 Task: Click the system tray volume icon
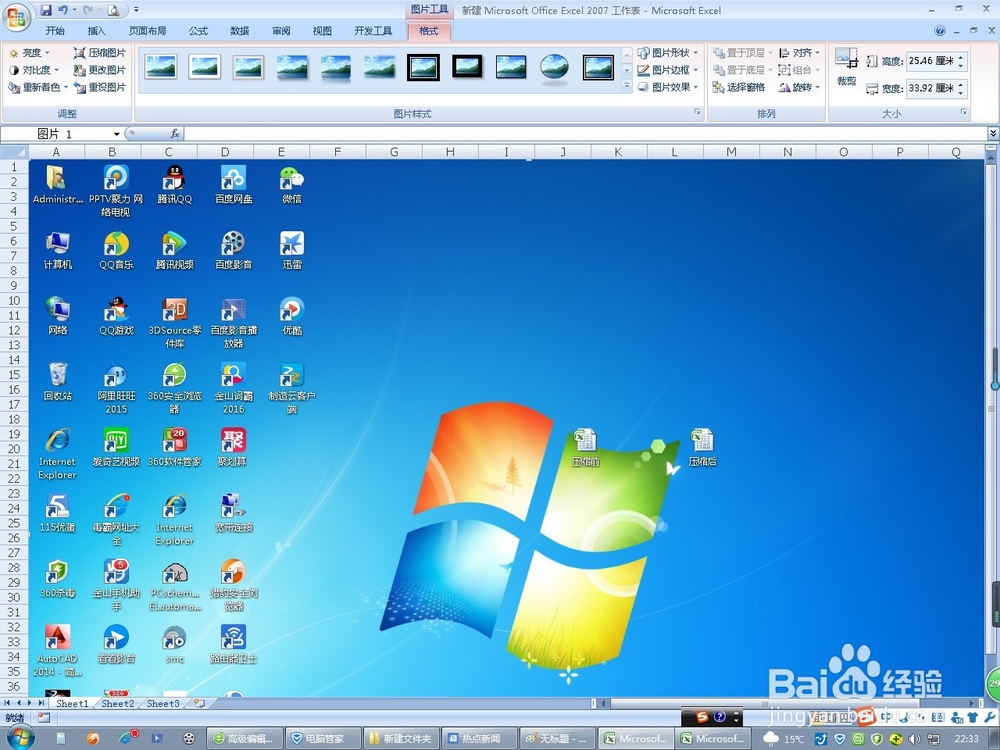click(915, 739)
